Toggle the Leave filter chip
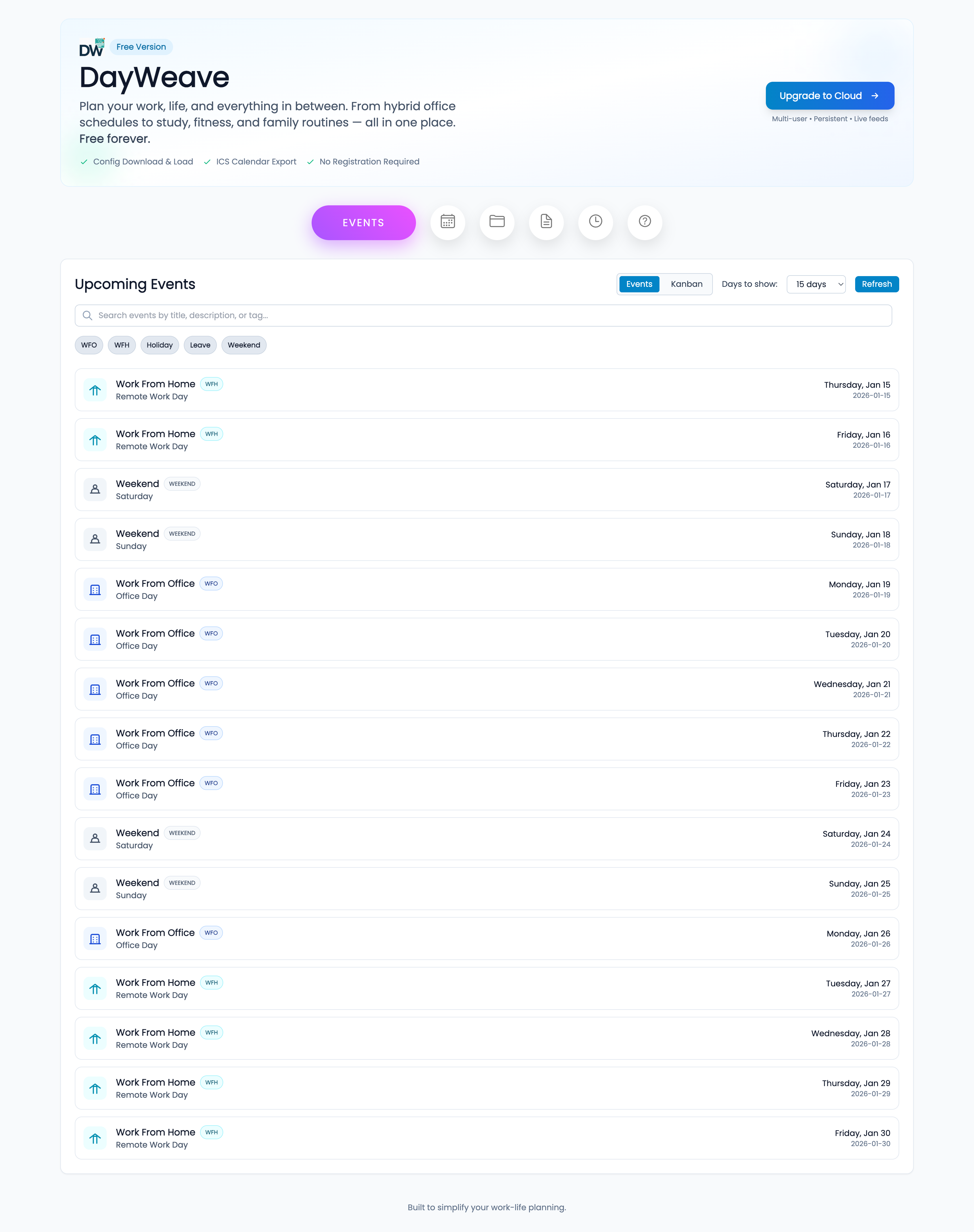The width and height of the screenshot is (974, 1232). 200,345
